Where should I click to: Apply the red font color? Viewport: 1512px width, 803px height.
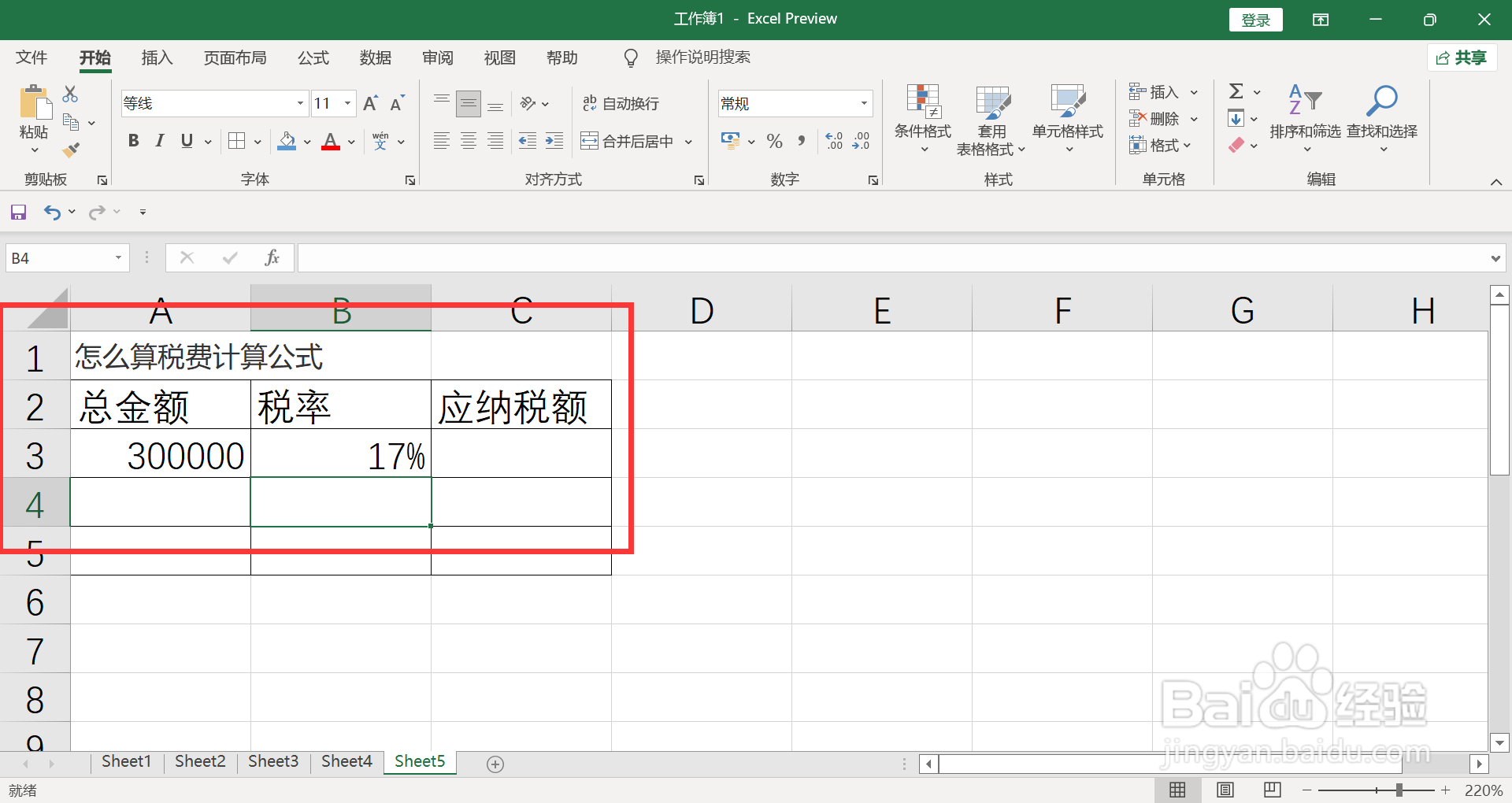pos(331,141)
